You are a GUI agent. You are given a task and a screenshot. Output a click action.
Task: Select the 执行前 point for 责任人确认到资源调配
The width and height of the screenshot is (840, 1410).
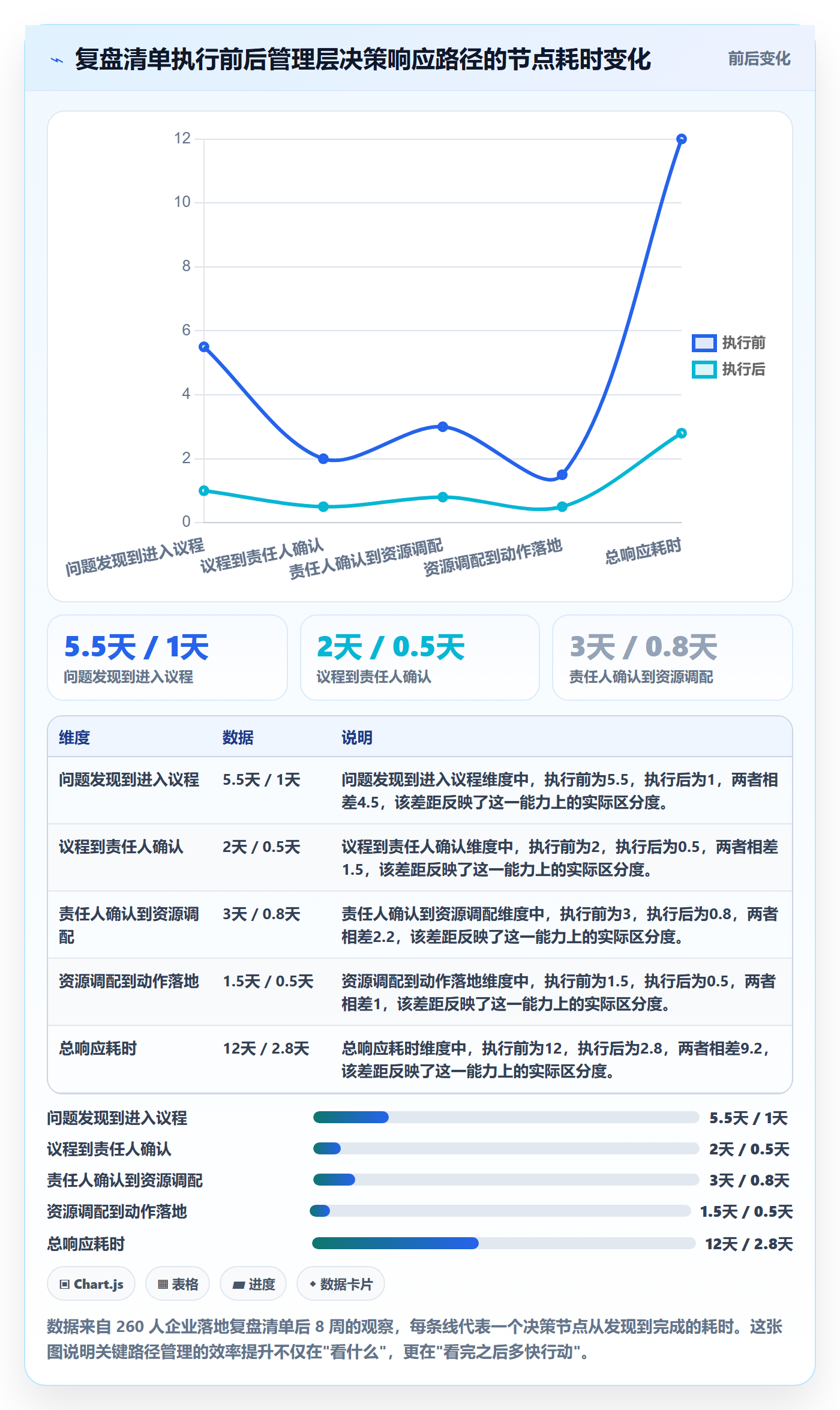pos(443,427)
